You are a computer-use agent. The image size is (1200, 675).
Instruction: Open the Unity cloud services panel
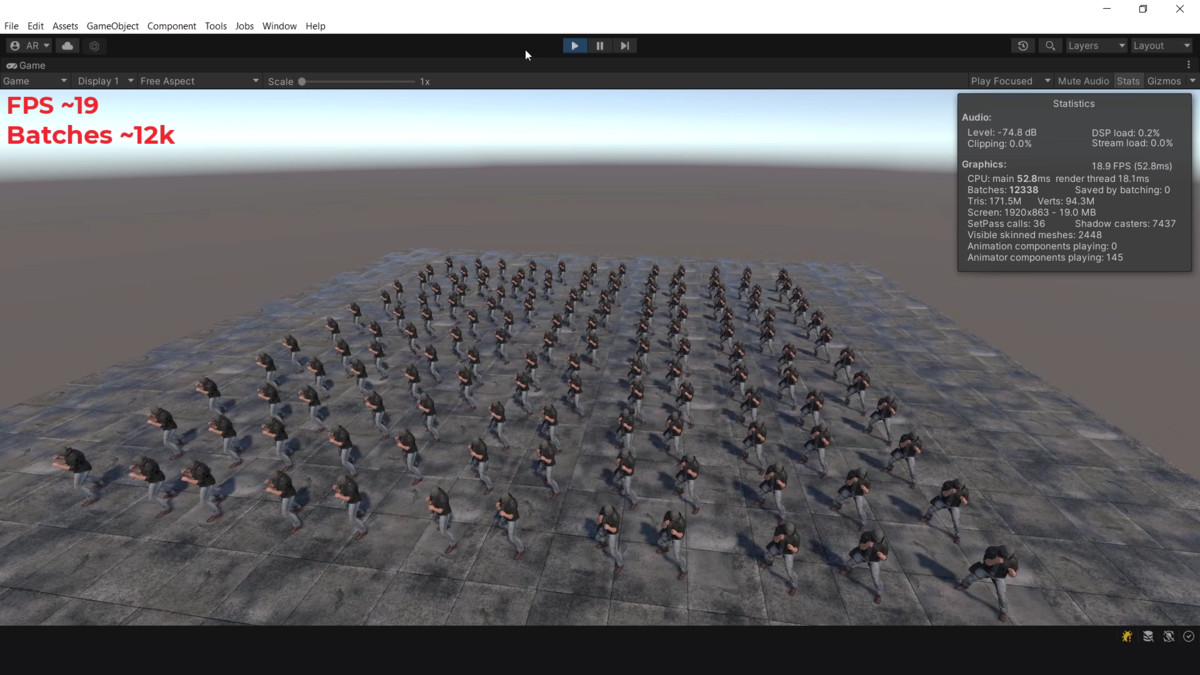click(x=66, y=45)
